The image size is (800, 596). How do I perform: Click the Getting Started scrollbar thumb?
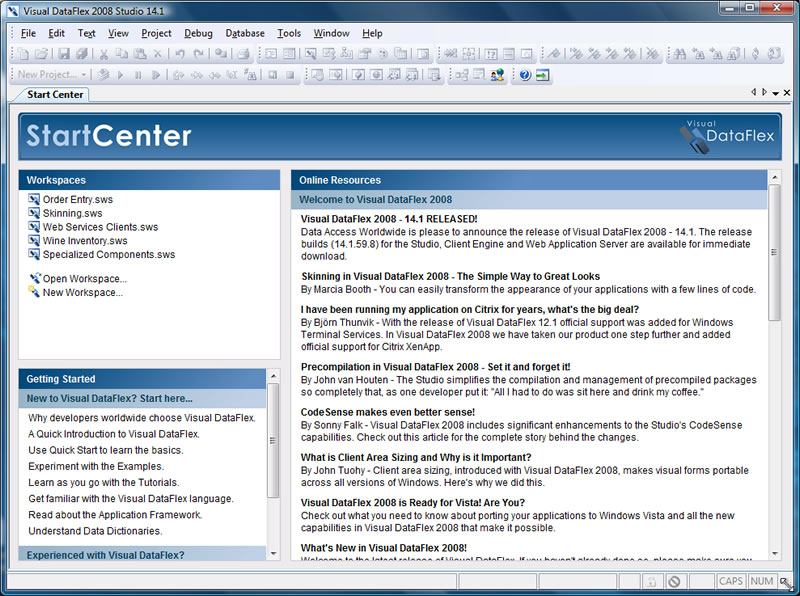pyautogui.click(x=273, y=440)
